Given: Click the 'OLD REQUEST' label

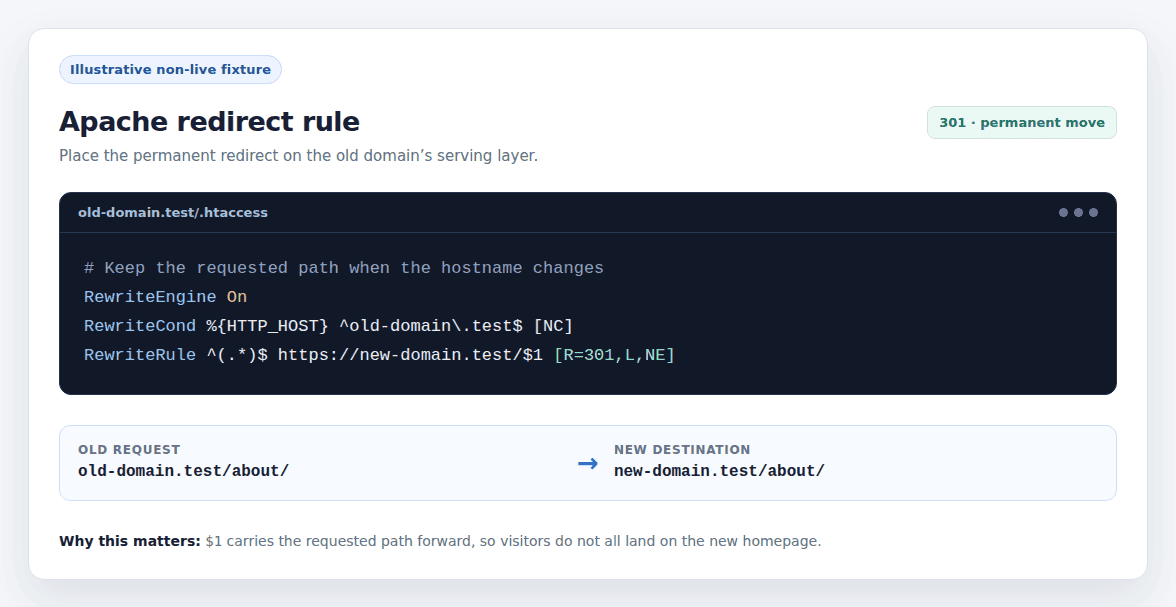Looking at the screenshot, I should pos(129,449).
